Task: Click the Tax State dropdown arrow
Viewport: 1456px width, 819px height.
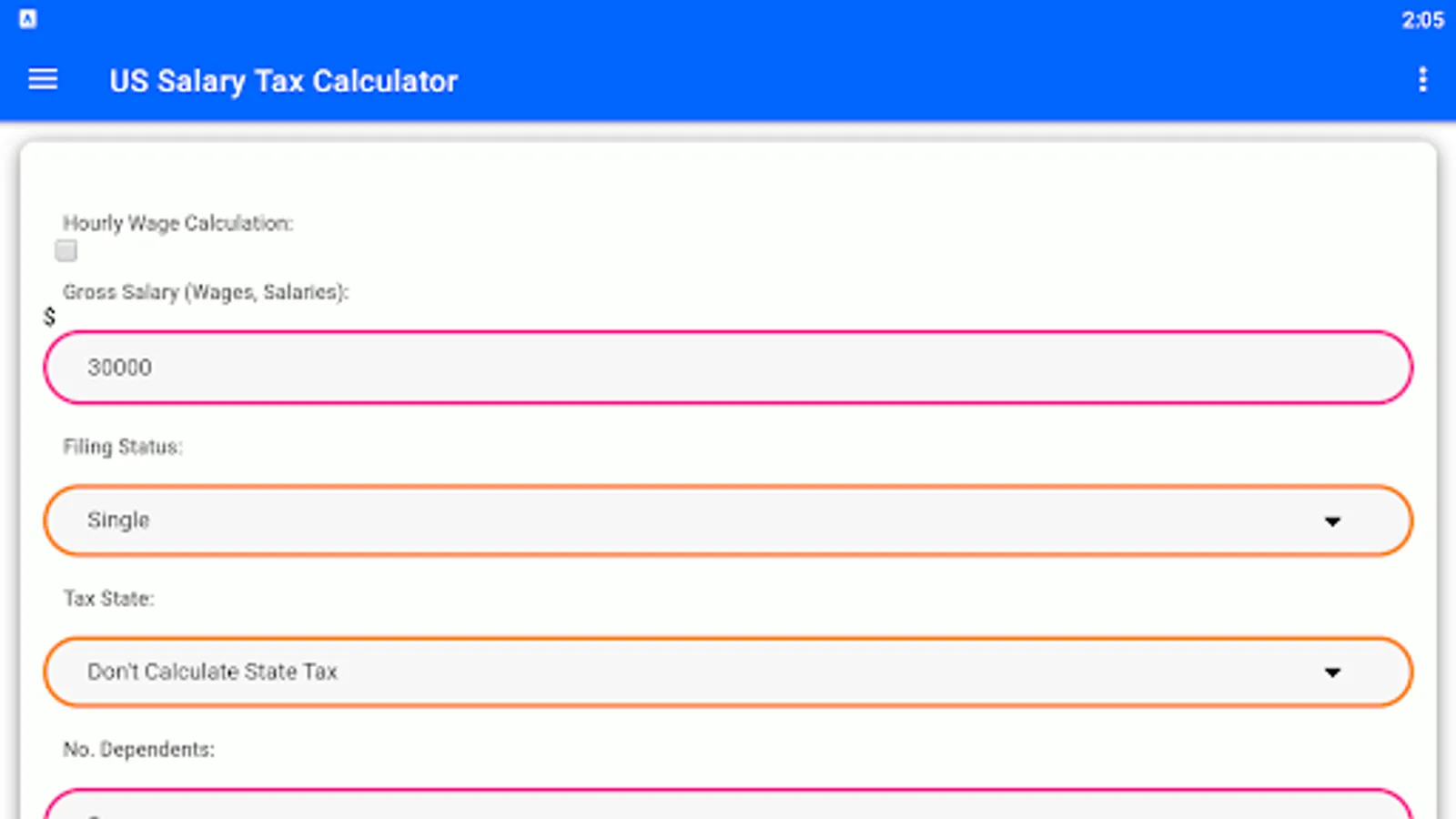Action: coord(1332,672)
